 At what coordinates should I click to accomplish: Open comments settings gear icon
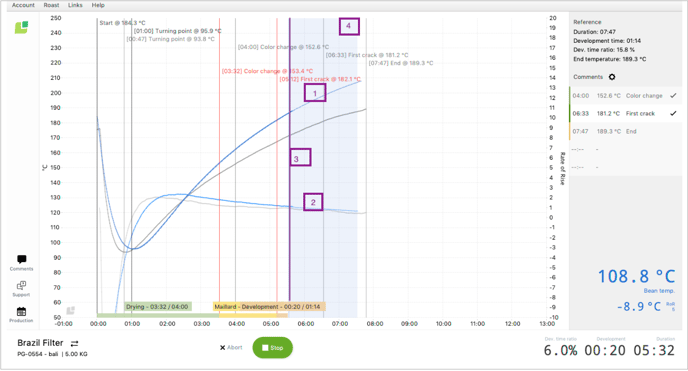pos(612,77)
